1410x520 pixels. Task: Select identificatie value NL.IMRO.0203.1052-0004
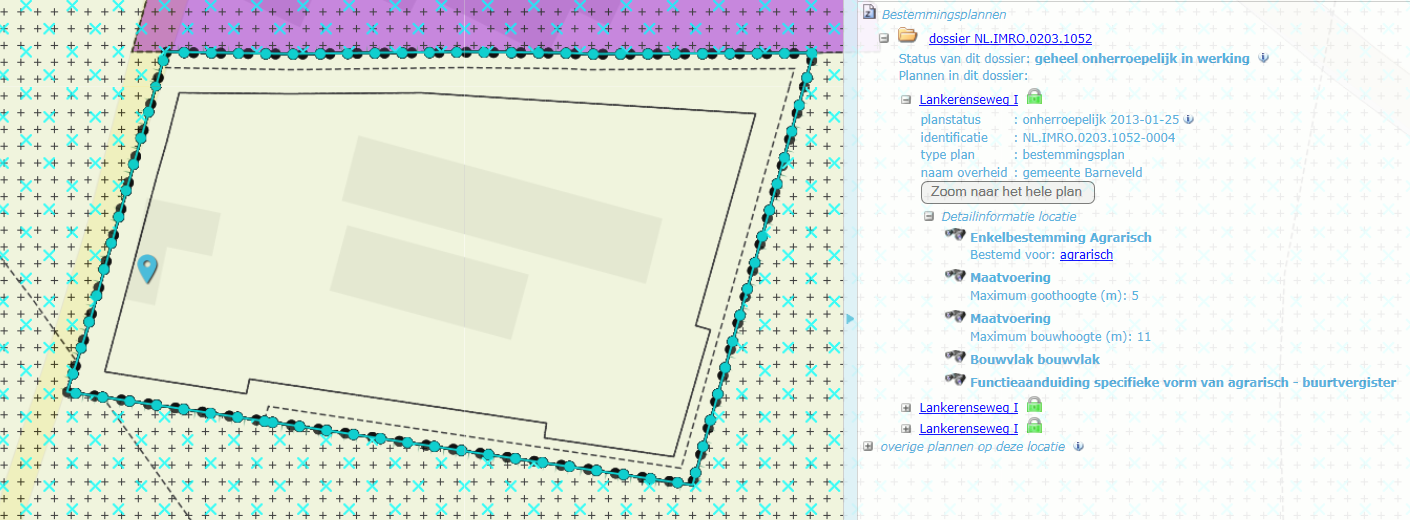(1098, 137)
